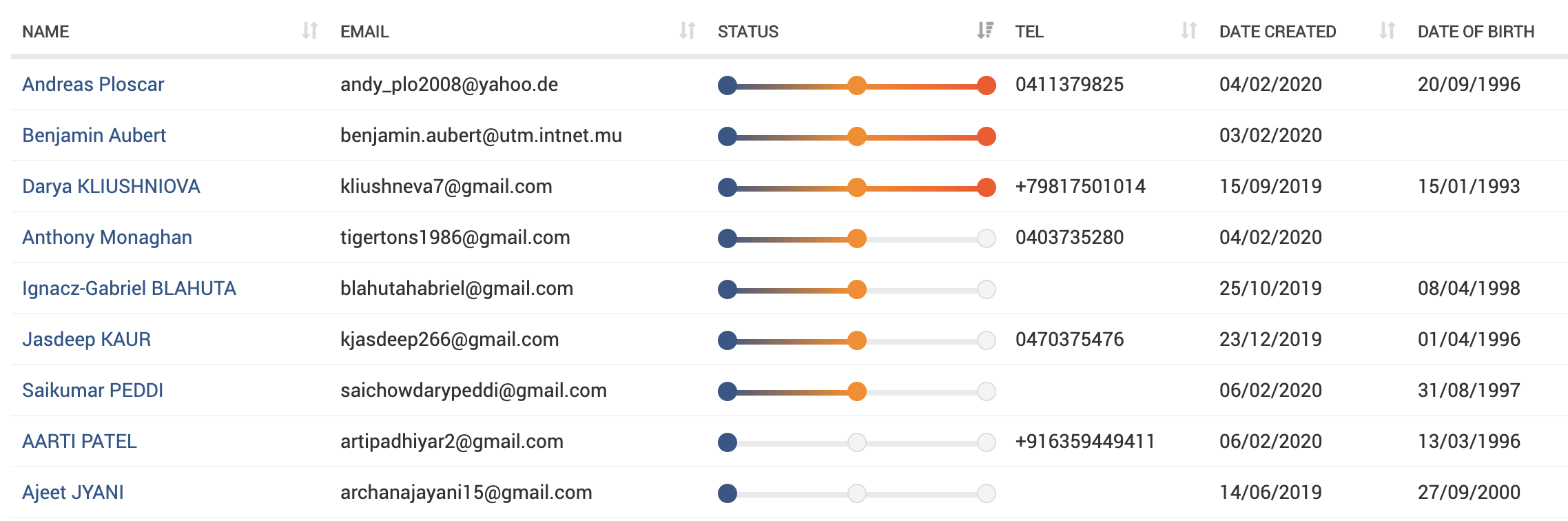Click the grey final status dot for Anthony Monaghan
This screenshot has width=1568, height=521.
[x=987, y=238]
